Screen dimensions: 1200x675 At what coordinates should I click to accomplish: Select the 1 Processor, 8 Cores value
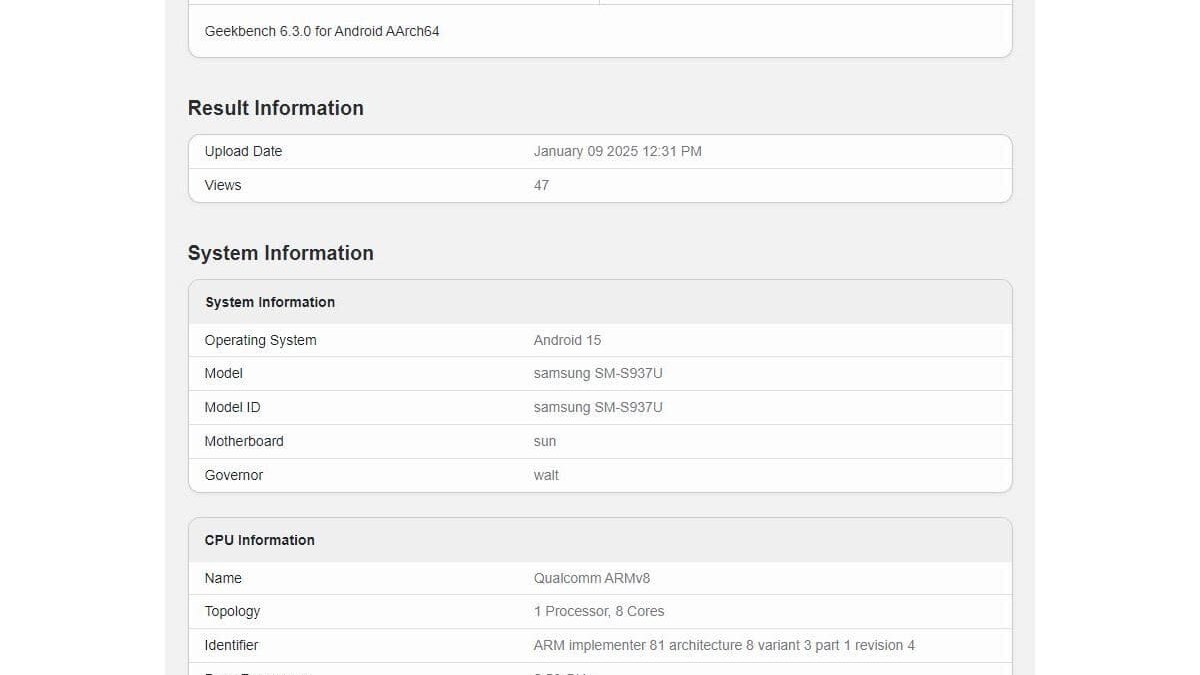(x=599, y=611)
